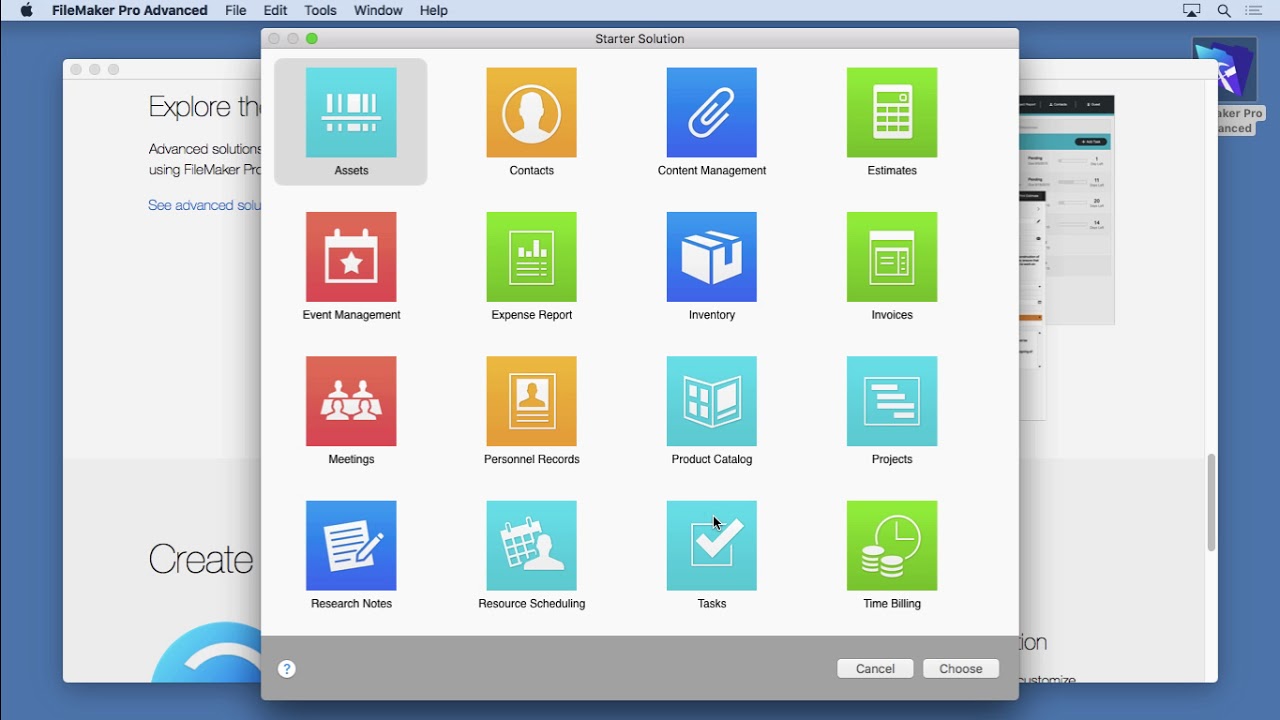Image resolution: width=1280 pixels, height=720 pixels.
Task: Click the Research Notes label text
Action: pyautogui.click(x=351, y=604)
